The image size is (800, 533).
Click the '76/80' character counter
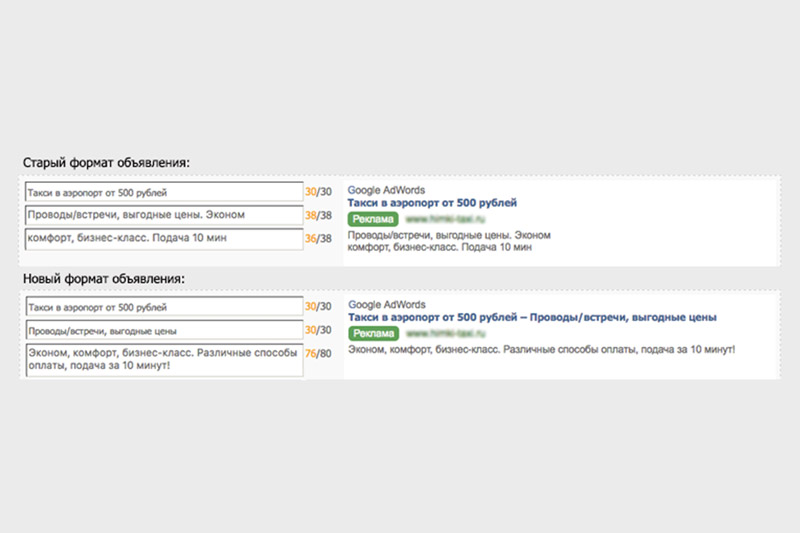[318, 353]
